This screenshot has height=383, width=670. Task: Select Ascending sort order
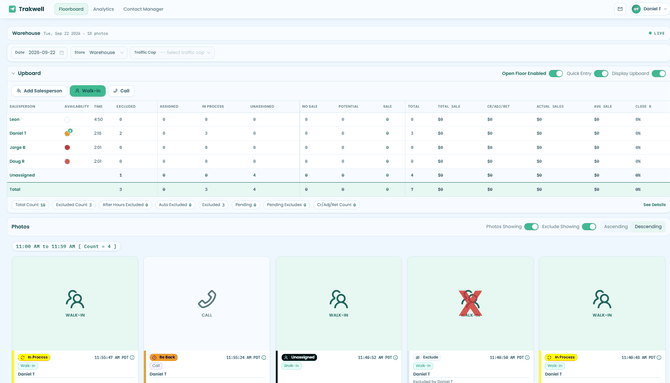[616, 227]
